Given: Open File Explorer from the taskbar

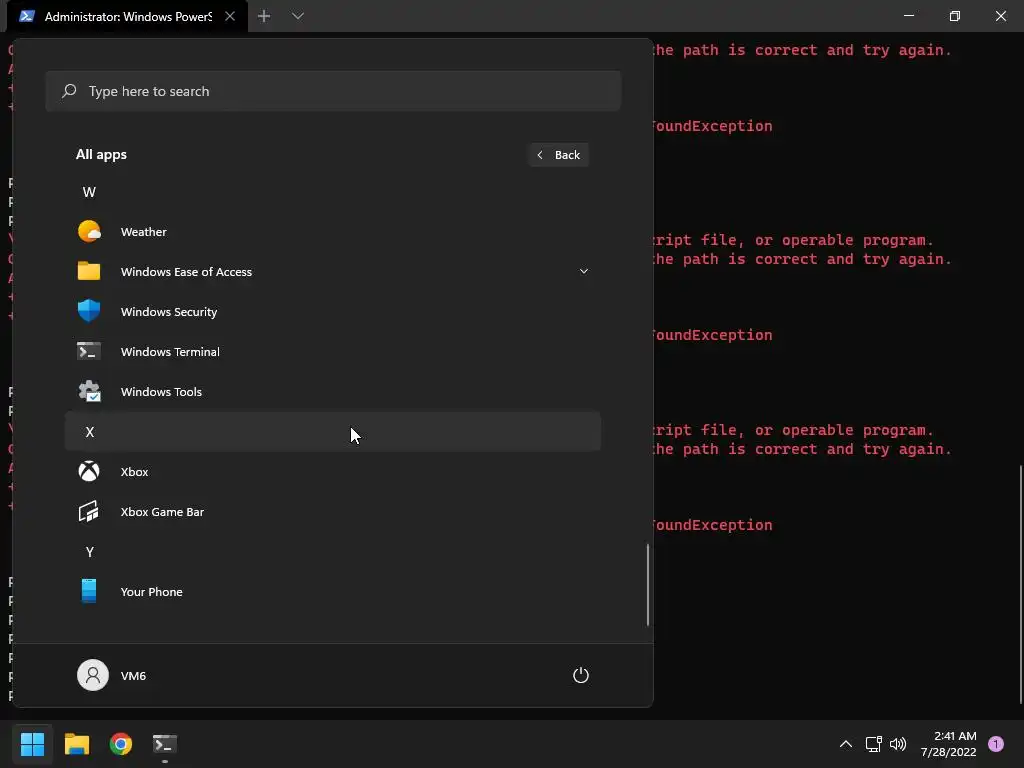Looking at the screenshot, I should coord(76,743).
